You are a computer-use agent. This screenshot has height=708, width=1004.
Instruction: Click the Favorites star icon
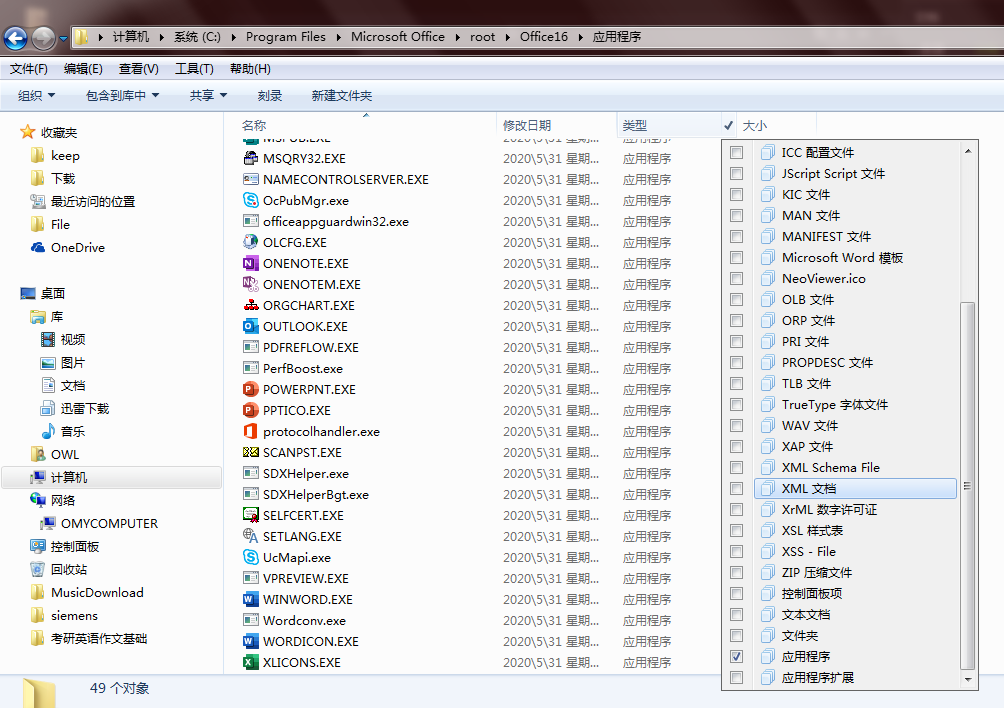point(28,132)
